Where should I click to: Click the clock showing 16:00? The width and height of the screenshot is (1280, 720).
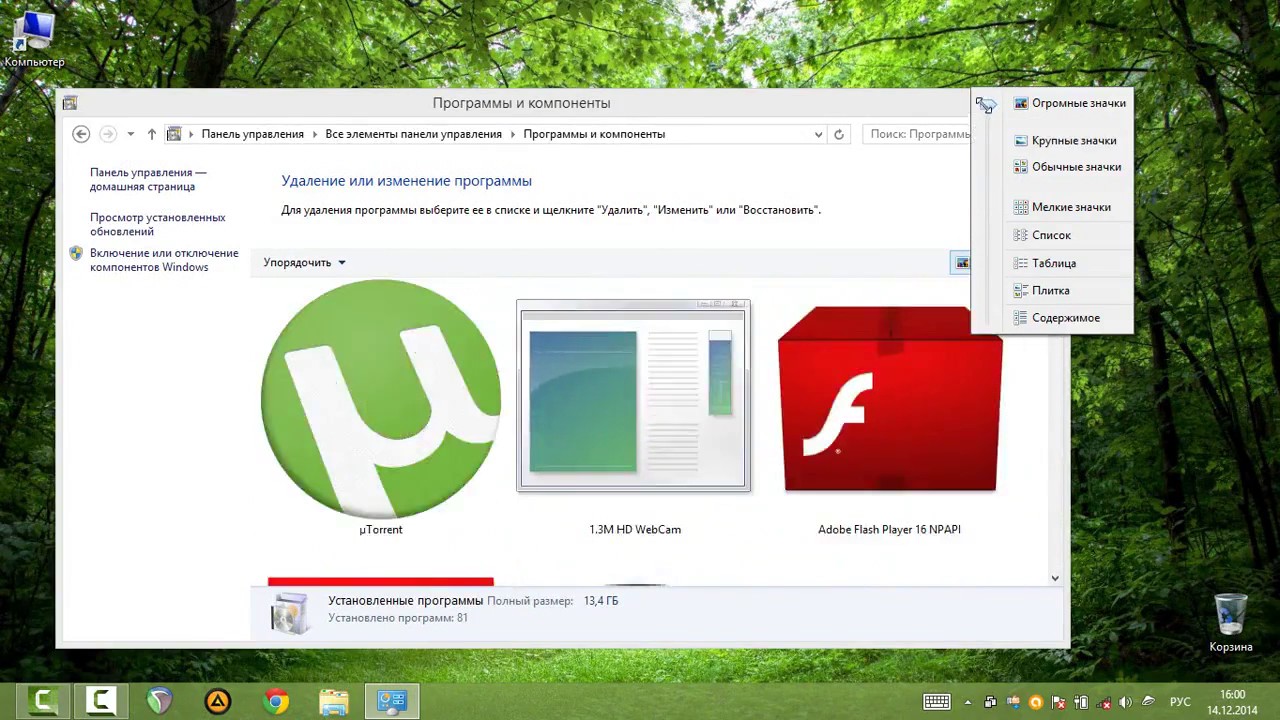pos(1232,694)
